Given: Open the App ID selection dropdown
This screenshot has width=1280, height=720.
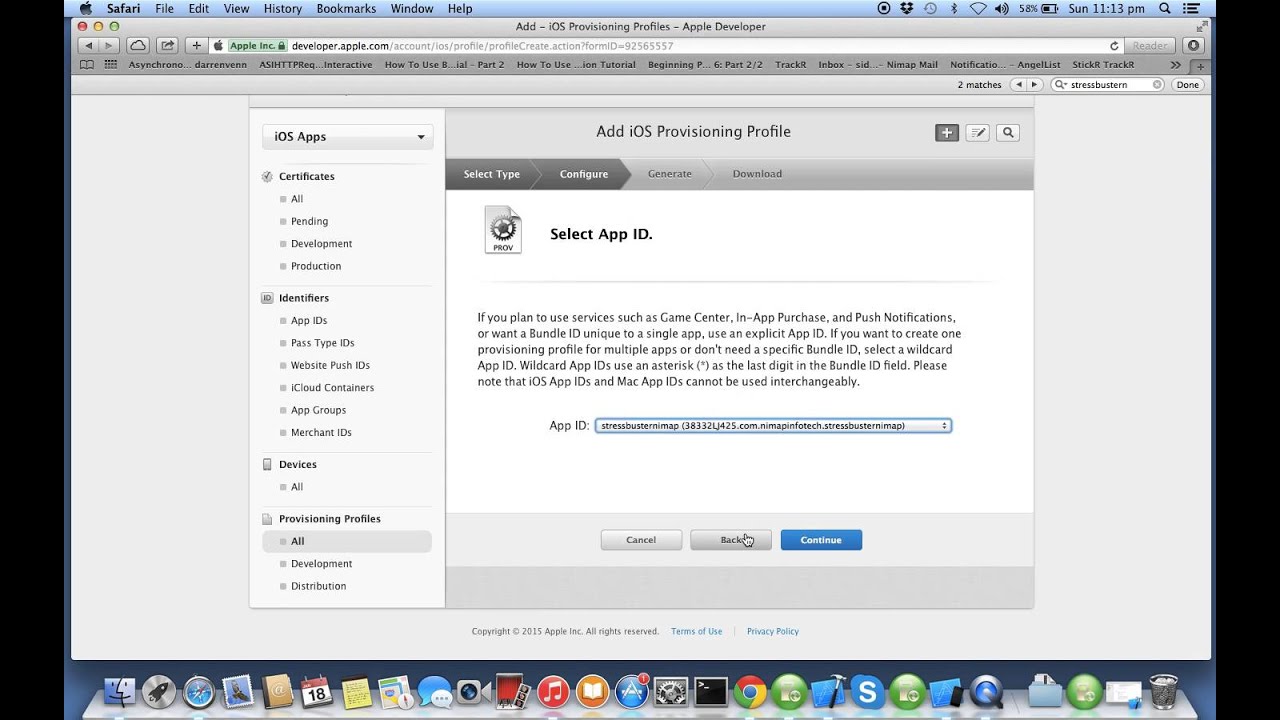Looking at the screenshot, I should coord(773,426).
